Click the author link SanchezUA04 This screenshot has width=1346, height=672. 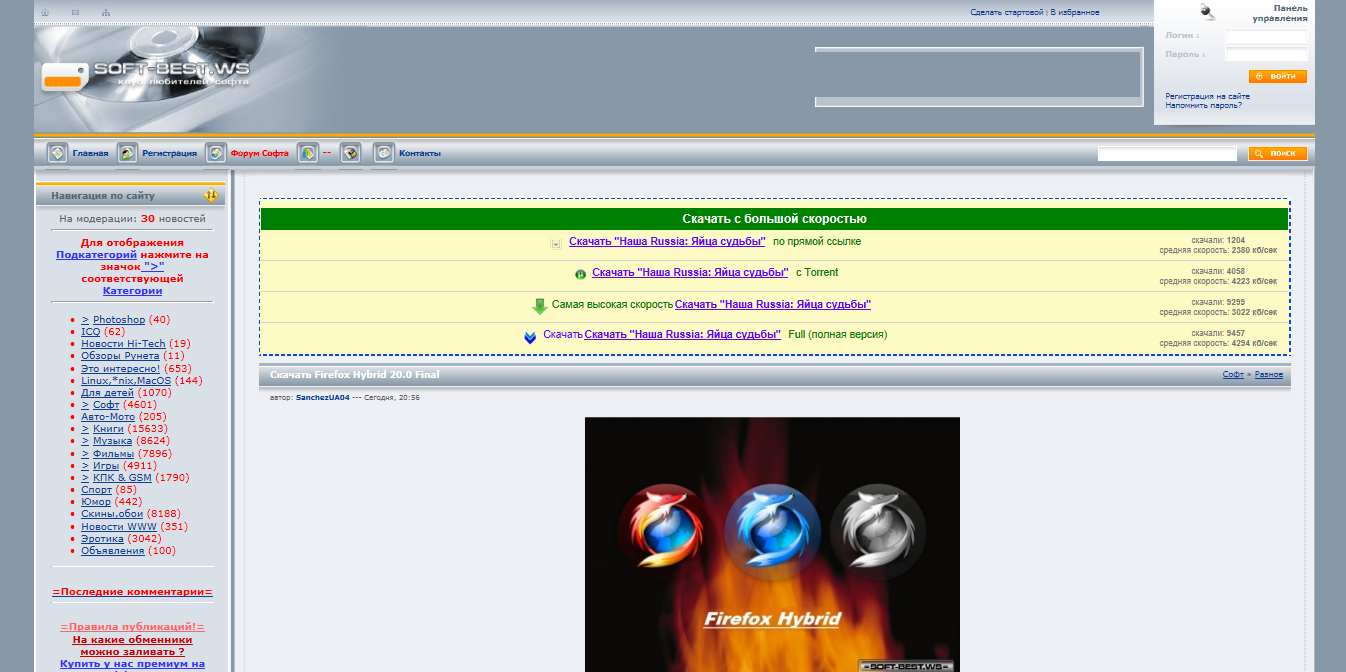[x=323, y=398]
